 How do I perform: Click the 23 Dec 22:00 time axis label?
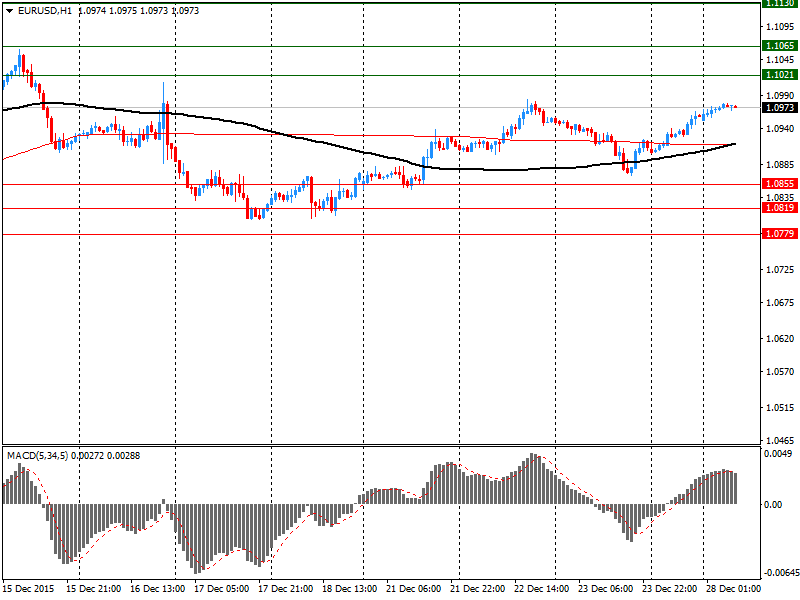(x=670, y=589)
